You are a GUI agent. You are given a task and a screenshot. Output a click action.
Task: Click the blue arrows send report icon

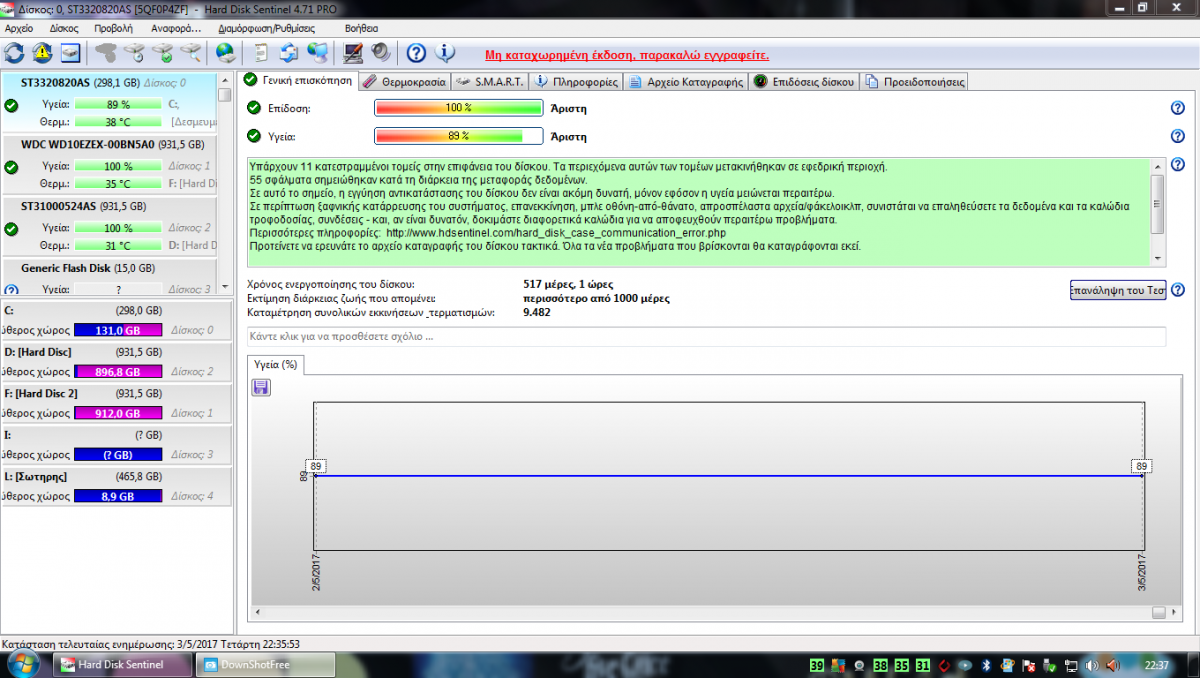289,52
